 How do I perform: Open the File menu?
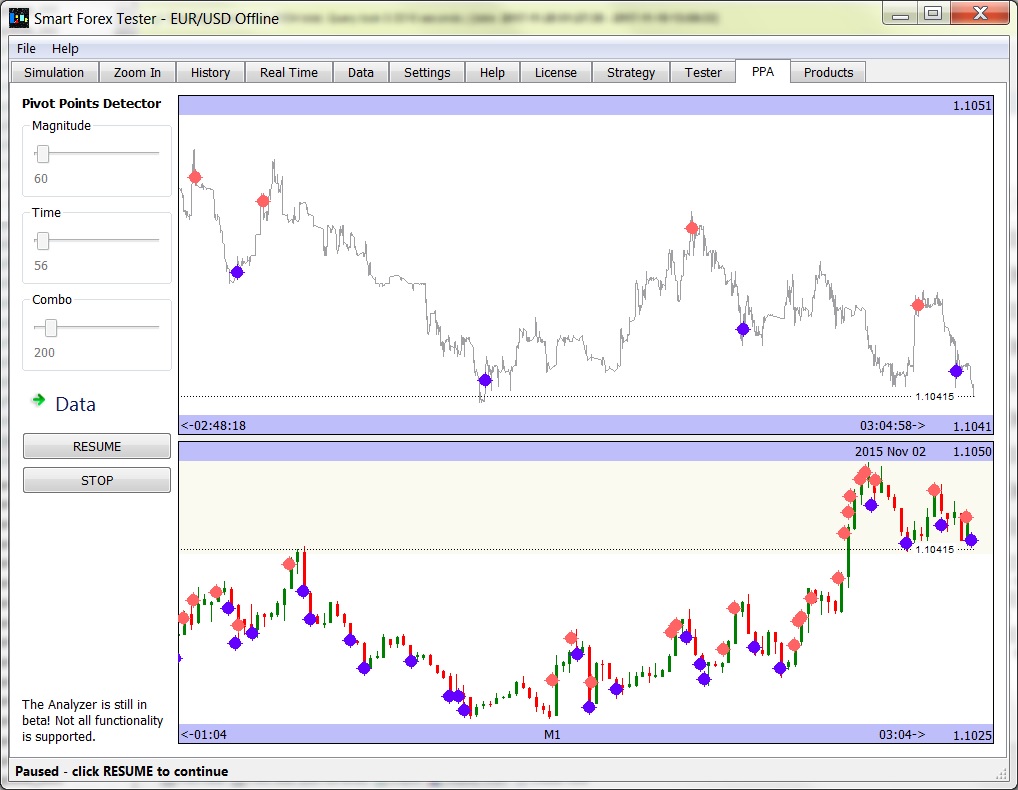coord(26,49)
